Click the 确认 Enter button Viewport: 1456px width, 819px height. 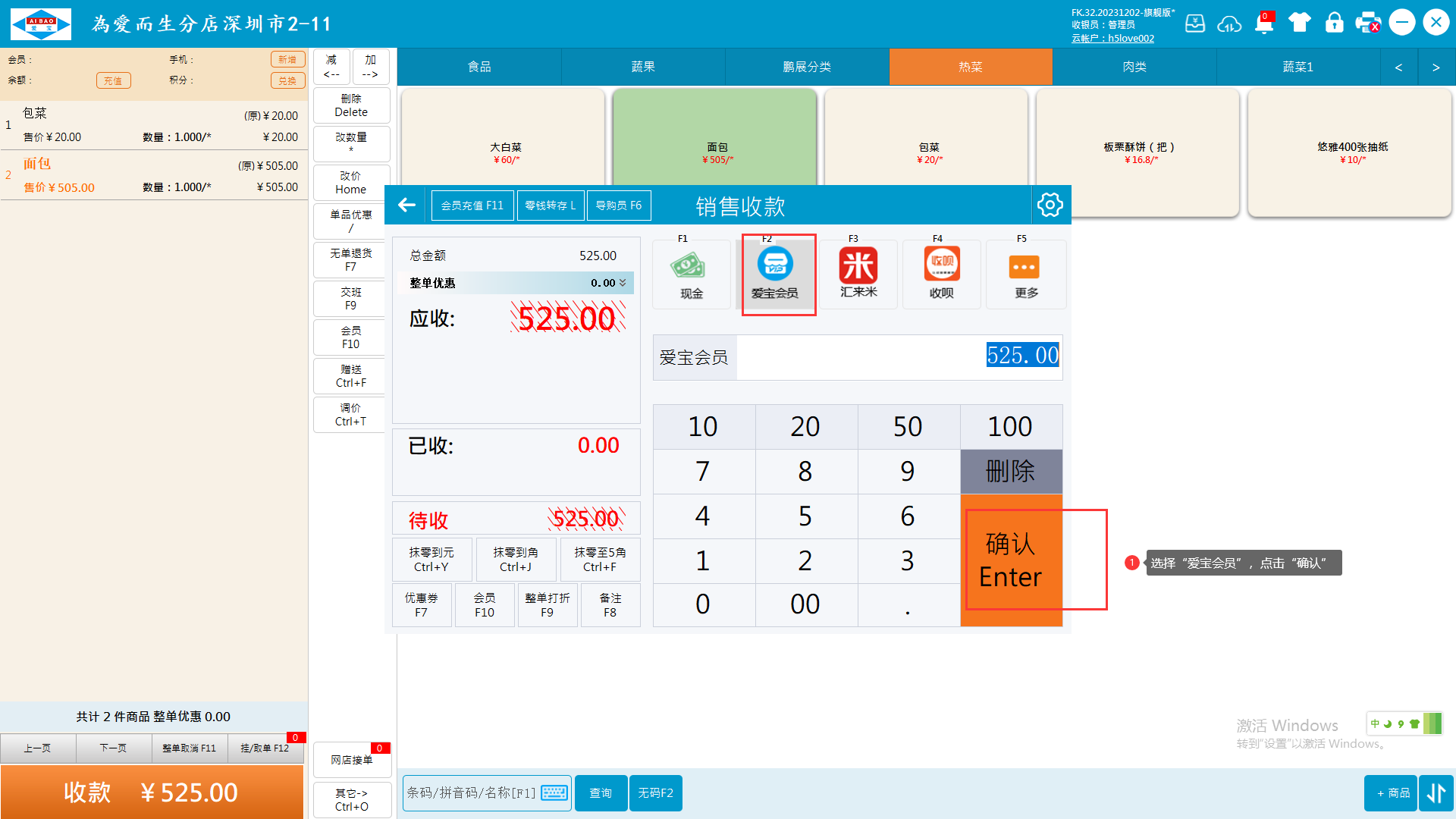1011,560
